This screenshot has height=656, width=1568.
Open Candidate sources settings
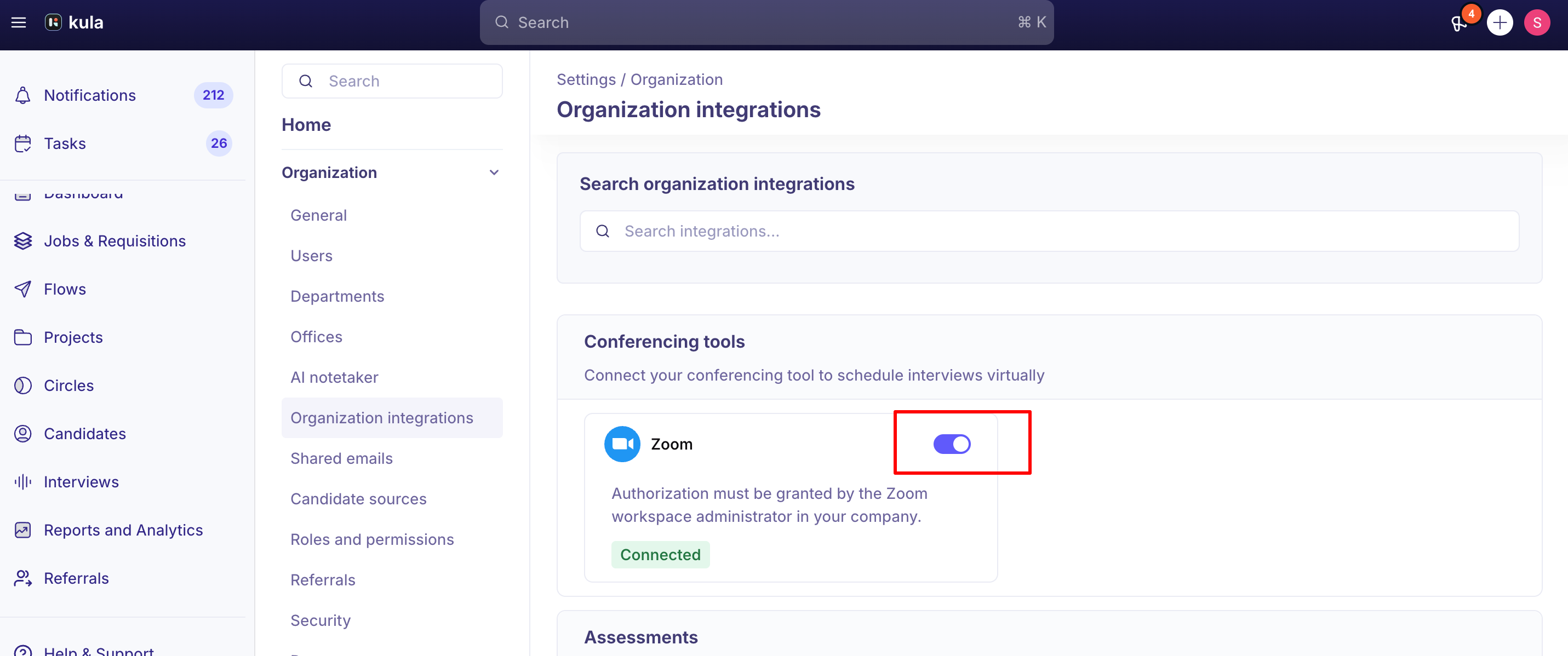358,499
